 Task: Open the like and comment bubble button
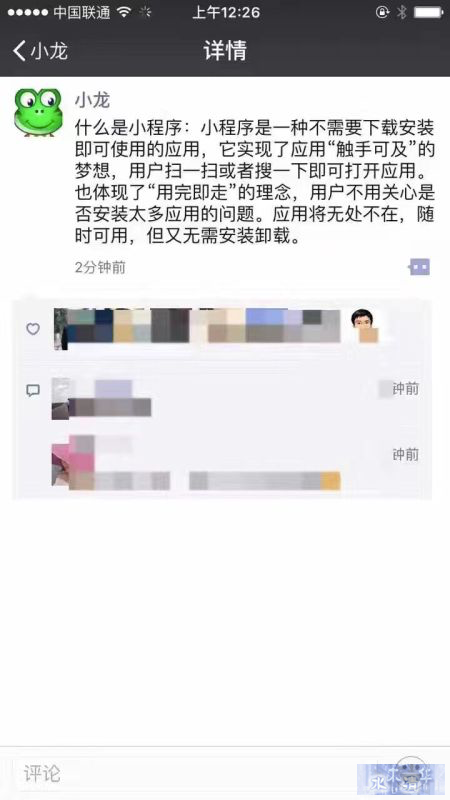419,266
